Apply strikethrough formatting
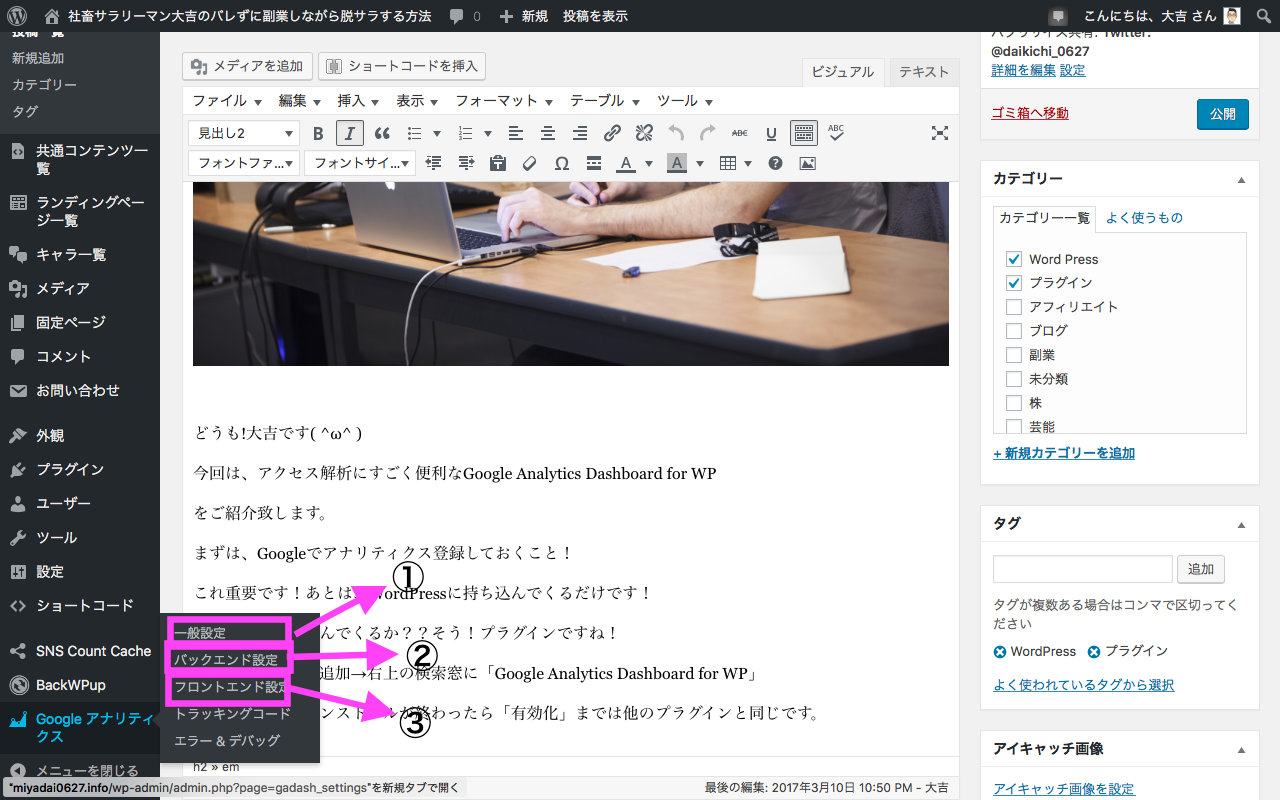Screen dimensions: 1280x800 (x=740, y=133)
